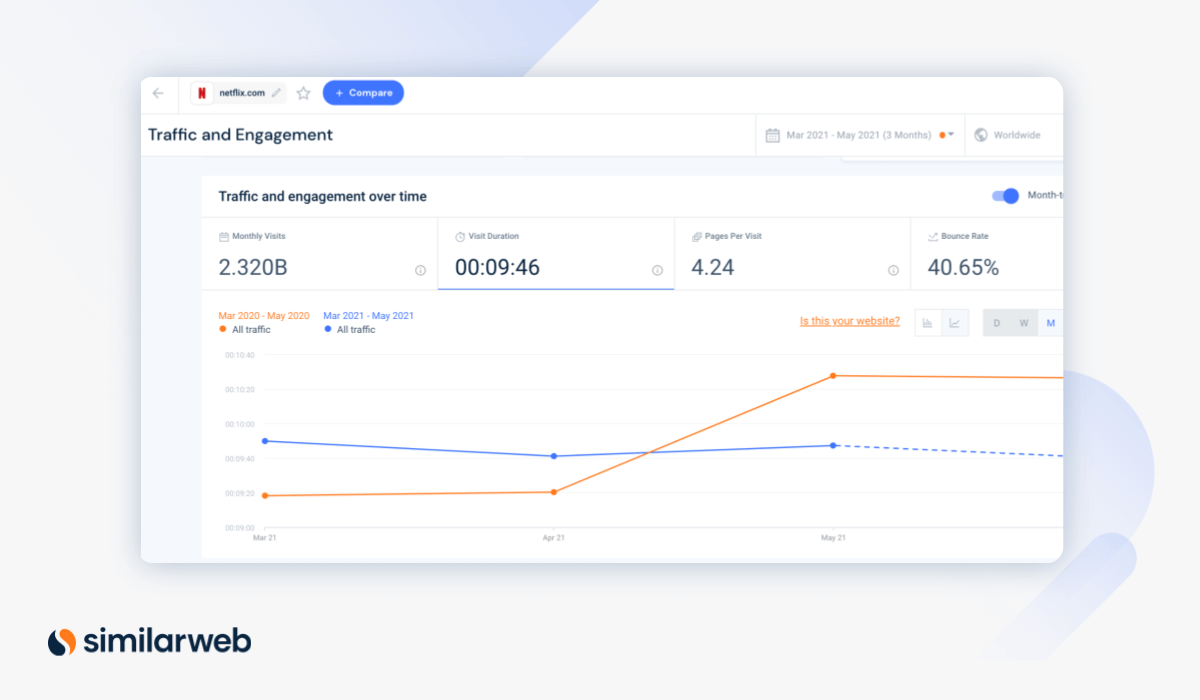This screenshot has height=700, width=1200.
Task: Click the calendar icon in the date selector
Action: point(770,134)
